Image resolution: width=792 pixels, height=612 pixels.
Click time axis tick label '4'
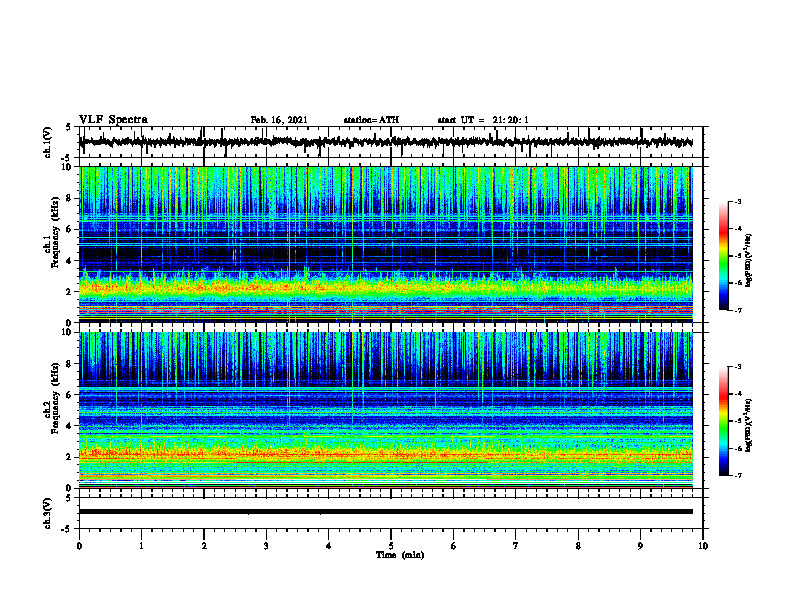[x=329, y=546]
